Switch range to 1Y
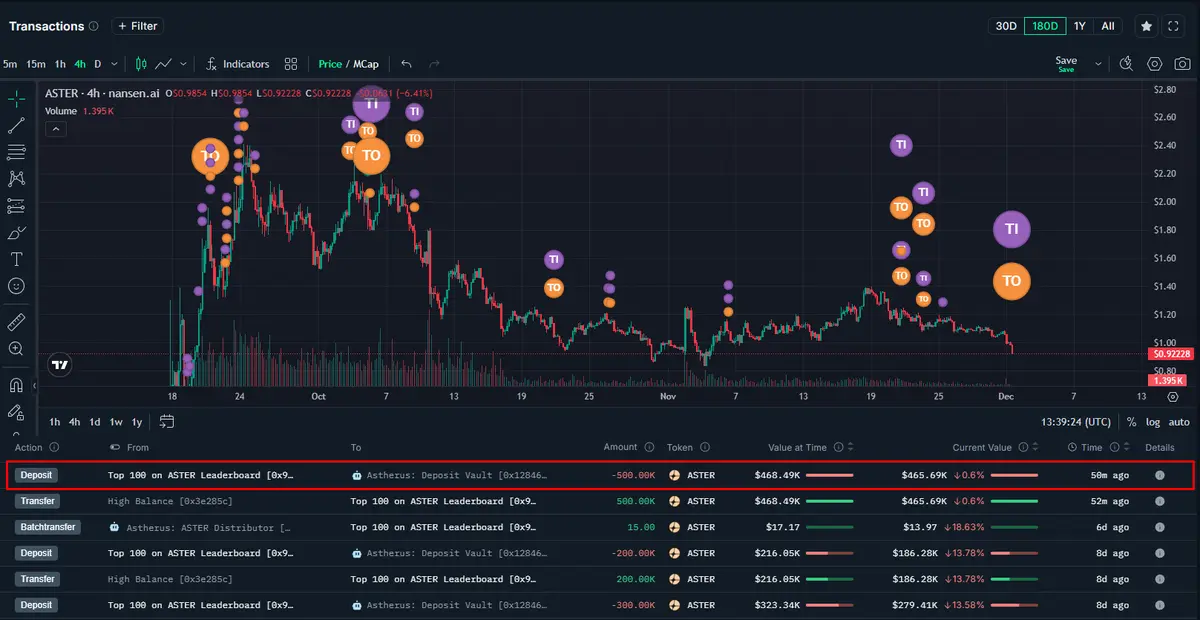Image resolution: width=1200 pixels, height=620 pixels. pos(1079,26)
